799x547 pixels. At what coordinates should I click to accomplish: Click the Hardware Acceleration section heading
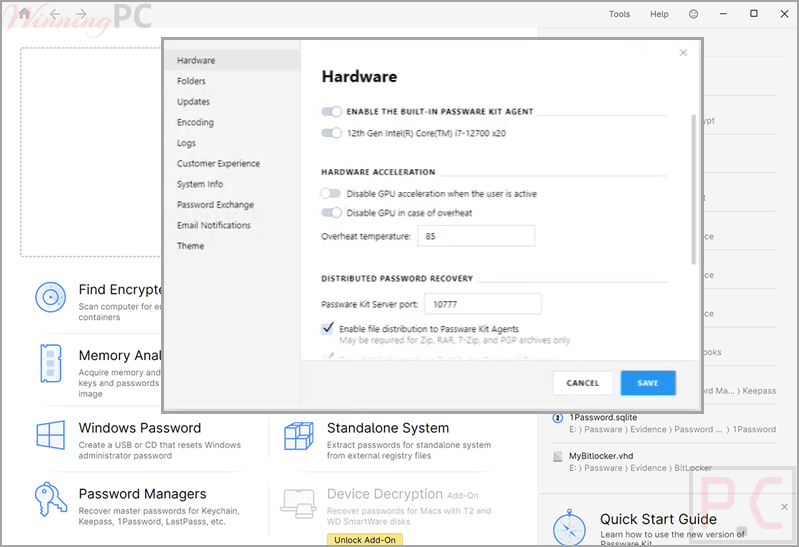[378, 172]
